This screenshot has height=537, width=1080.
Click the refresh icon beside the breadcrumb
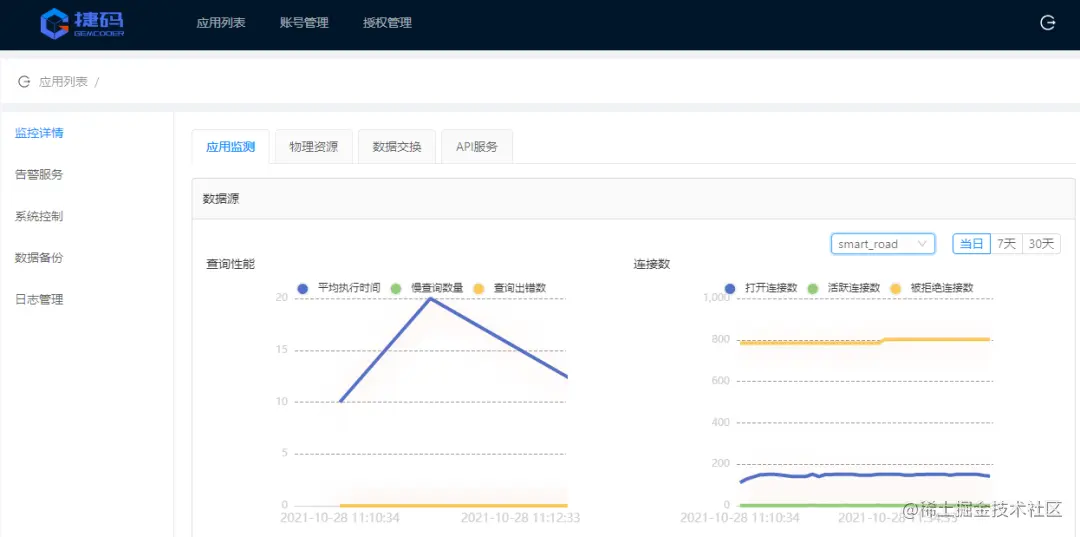(x=24, y=82)
